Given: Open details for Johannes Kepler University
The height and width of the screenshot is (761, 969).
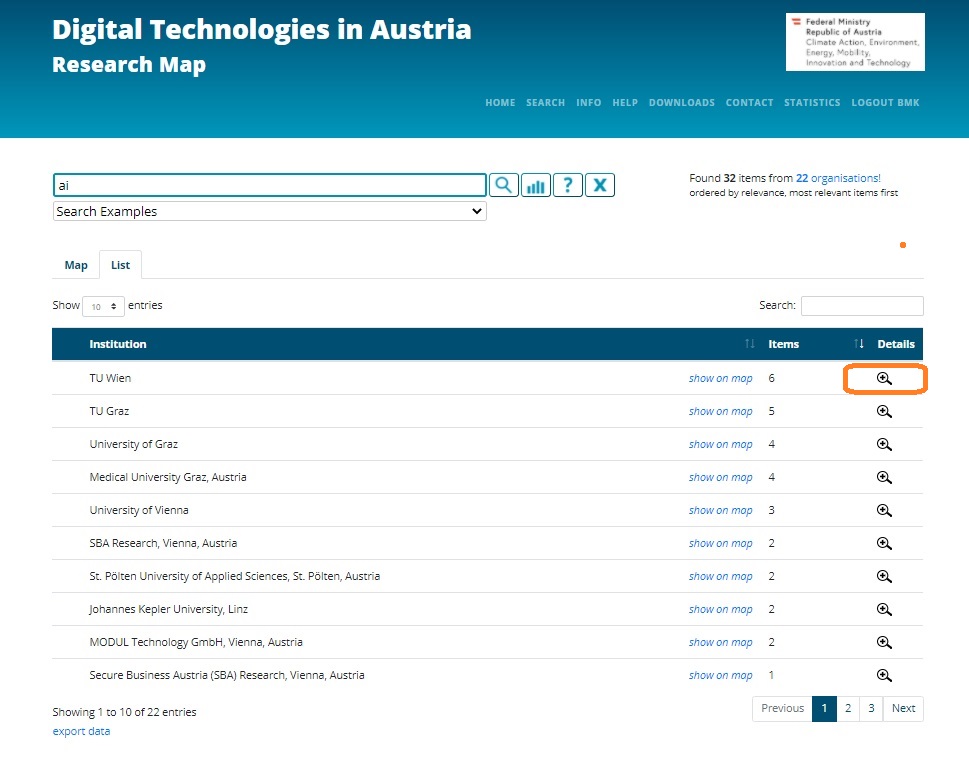Looking at the screenshot, I should [x=884, y=610].
